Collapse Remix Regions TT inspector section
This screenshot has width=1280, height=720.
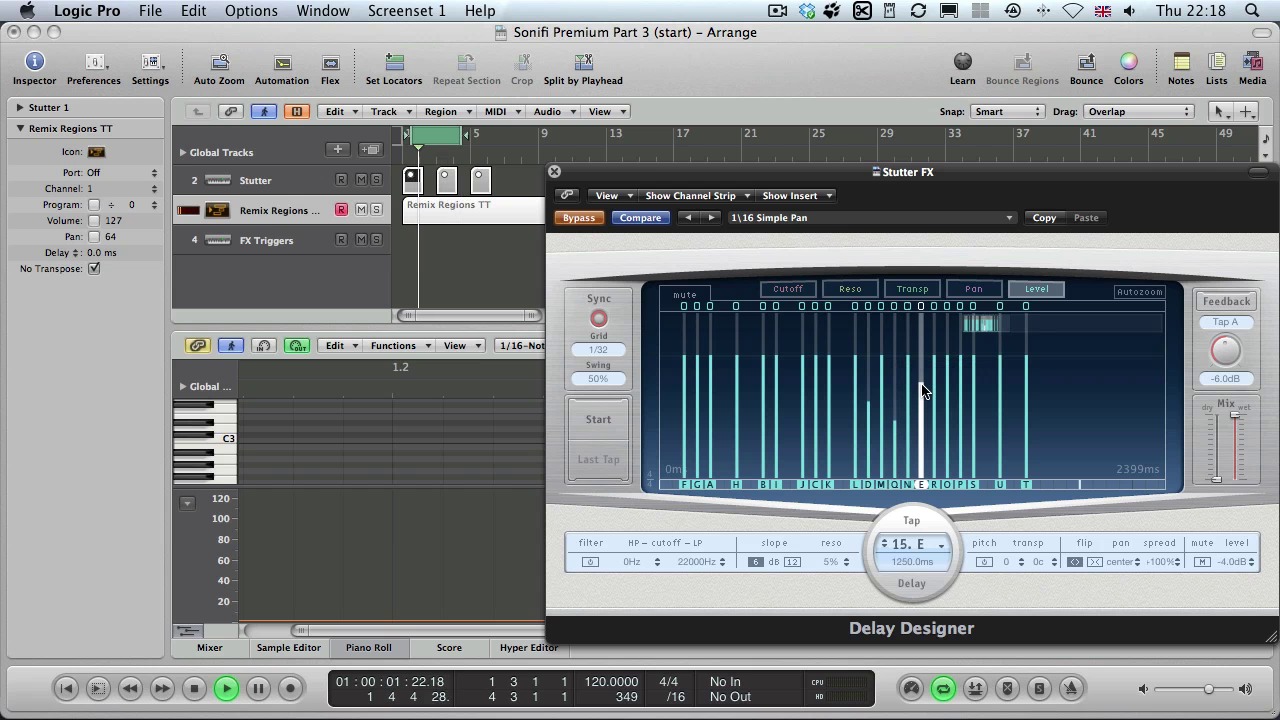pos(20,128)
